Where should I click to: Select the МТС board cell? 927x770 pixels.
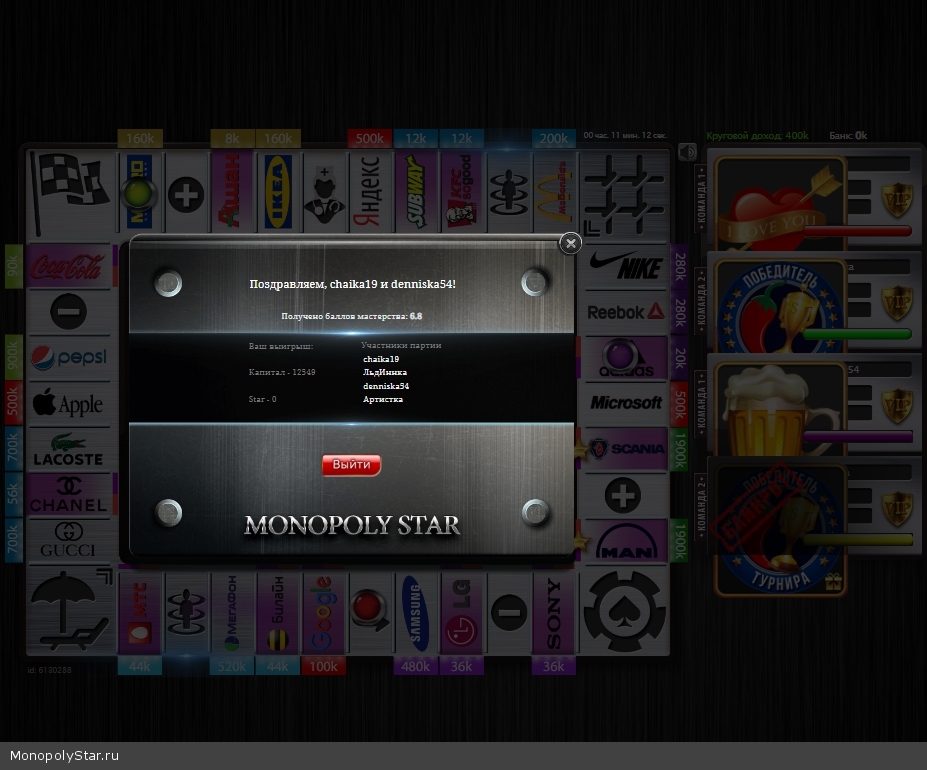pyautogui.click(x=140, y=613)
